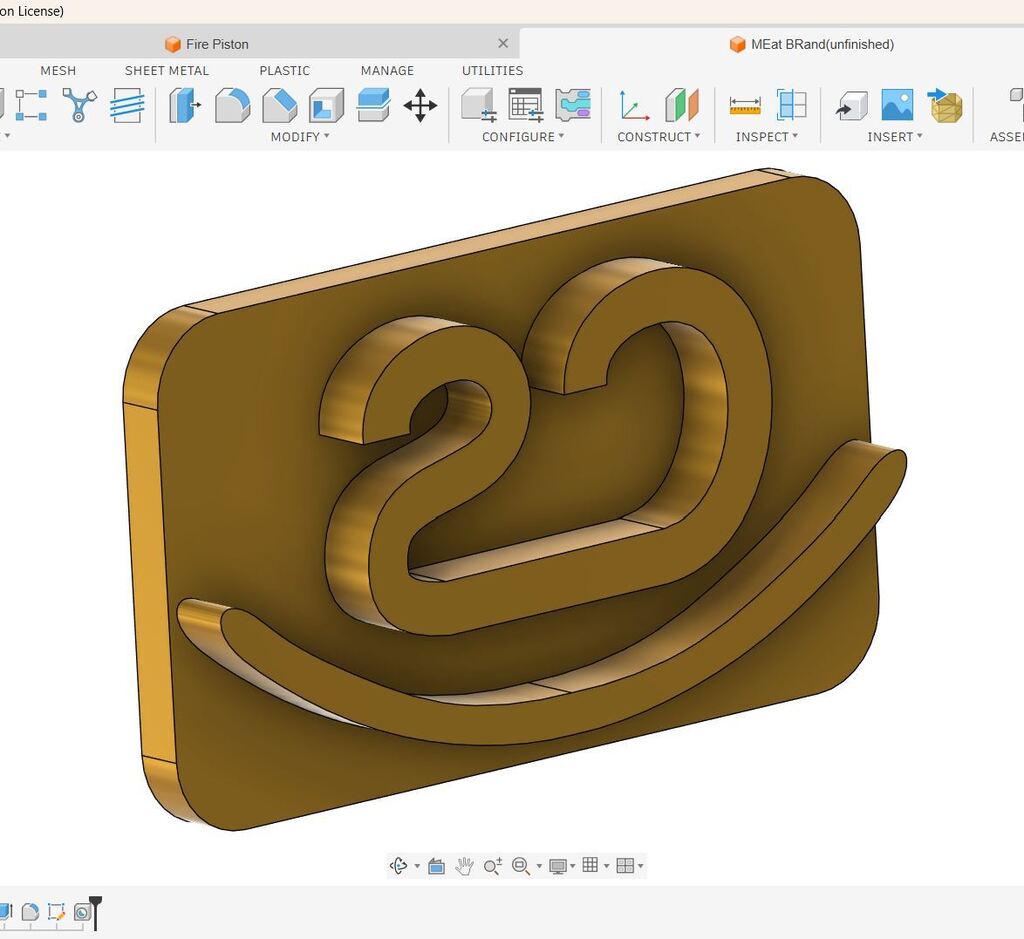Screen dimensions: 1024x939
Task: Select the Midplane construct icon
Action: 682,105
